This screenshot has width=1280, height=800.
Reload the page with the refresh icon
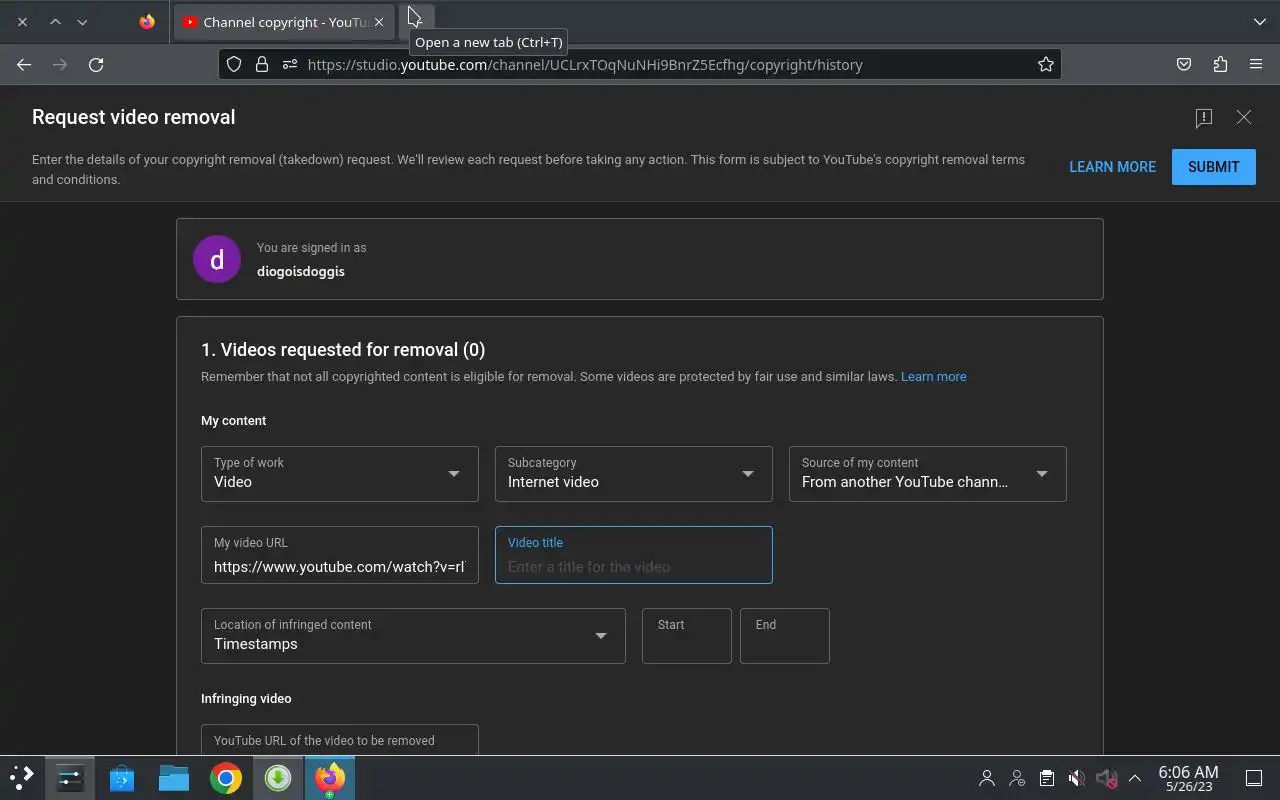(x=96, y=64)
